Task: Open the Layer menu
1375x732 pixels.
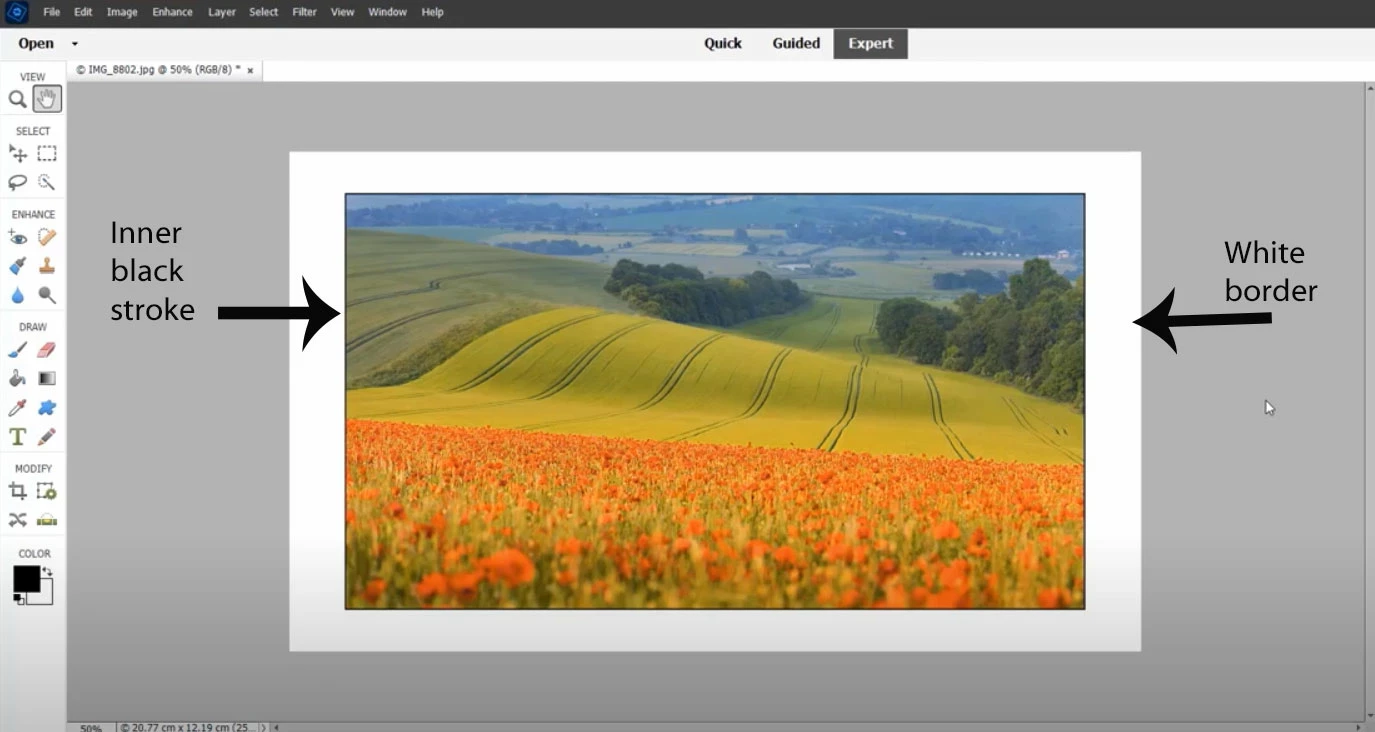Action: point(222,12)
